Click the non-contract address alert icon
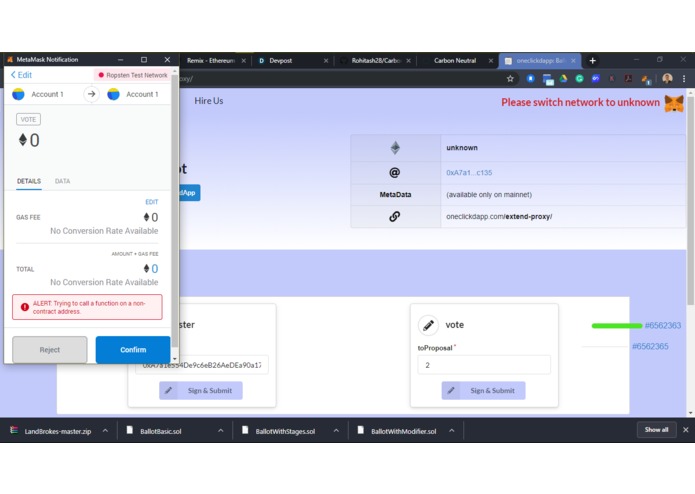The width and height of the screenshot is (695, 494). coord(25,307)
